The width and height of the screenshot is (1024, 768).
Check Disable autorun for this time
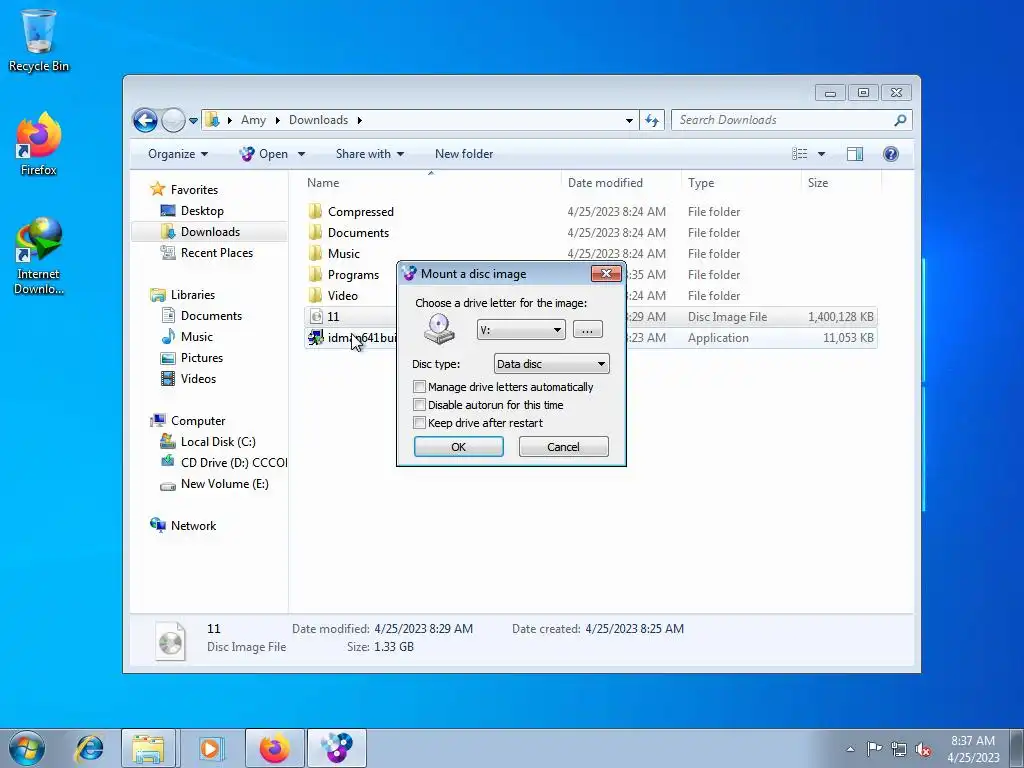tap(419, 405)
